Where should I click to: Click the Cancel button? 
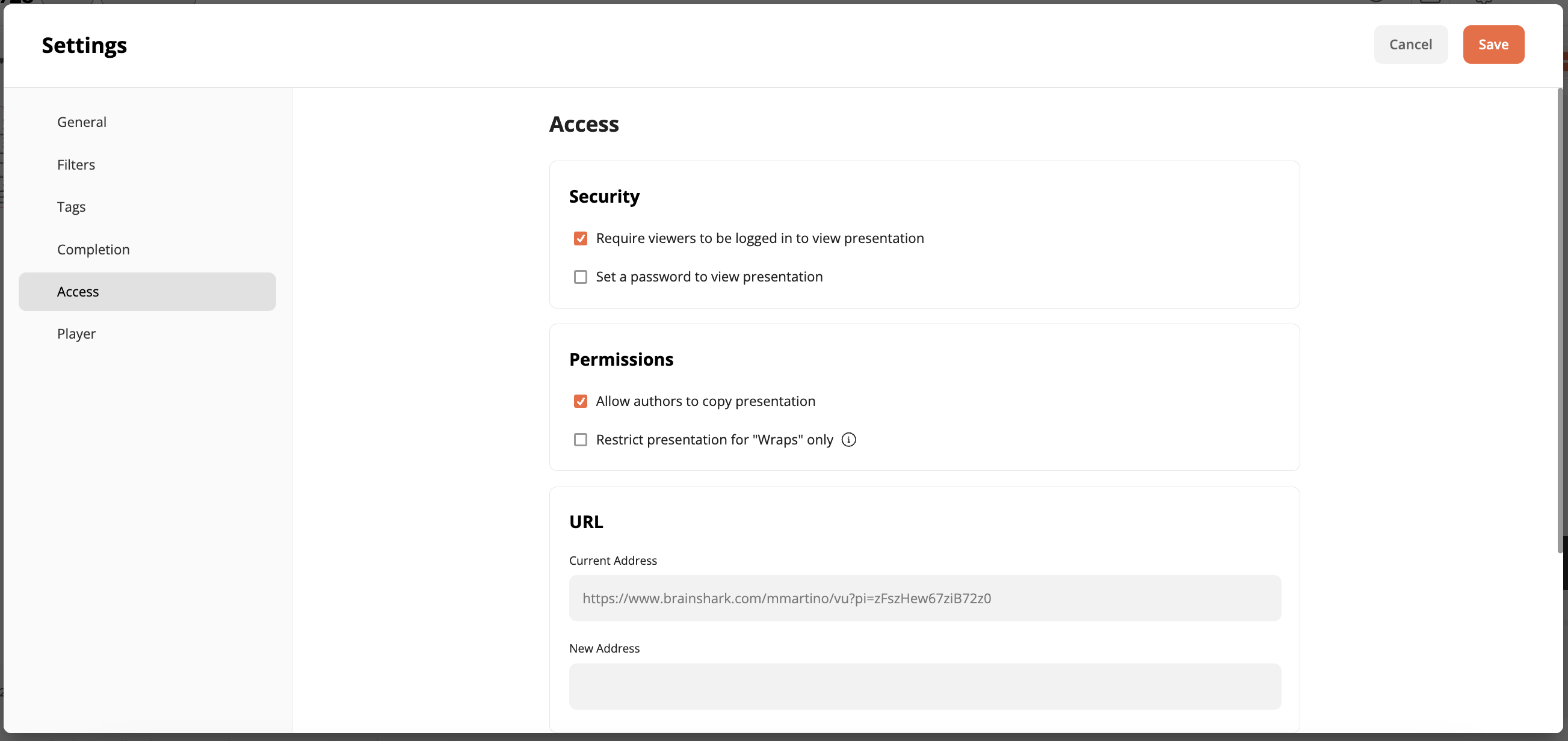pos(1410,45)
